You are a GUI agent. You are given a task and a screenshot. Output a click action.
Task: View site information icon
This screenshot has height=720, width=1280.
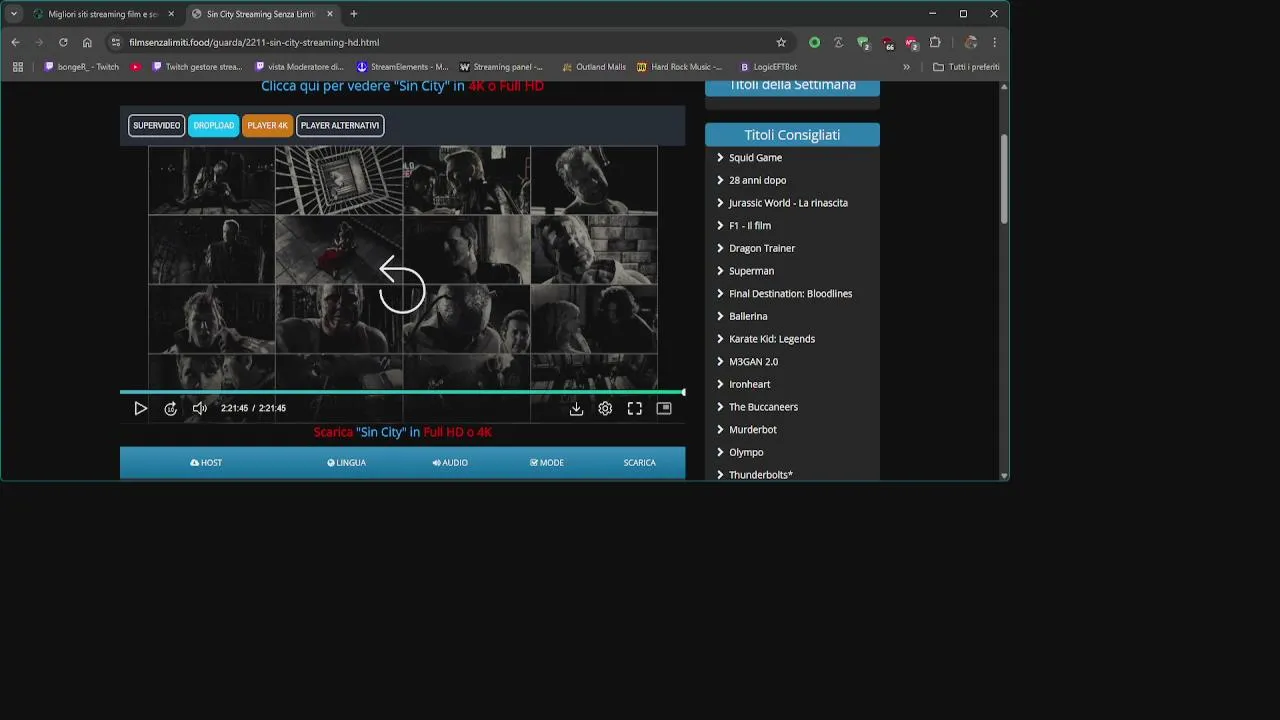pos(116,42)
